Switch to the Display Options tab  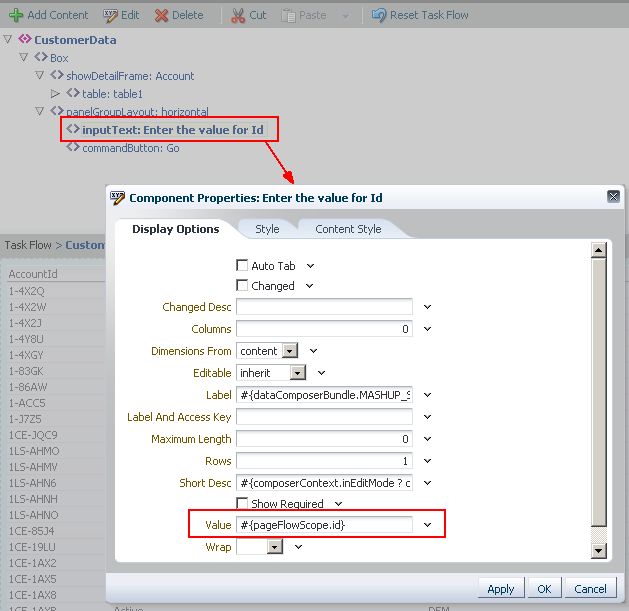[176, 229]
